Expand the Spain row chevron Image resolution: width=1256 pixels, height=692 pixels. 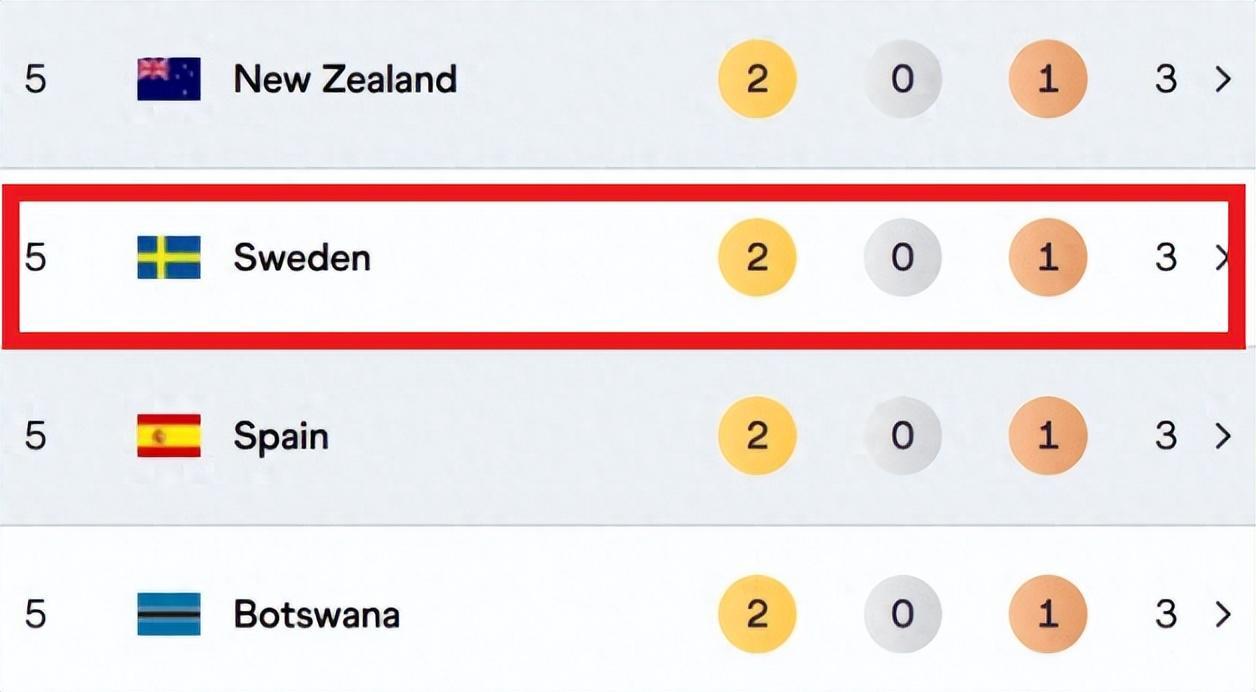pos(1222,436)
